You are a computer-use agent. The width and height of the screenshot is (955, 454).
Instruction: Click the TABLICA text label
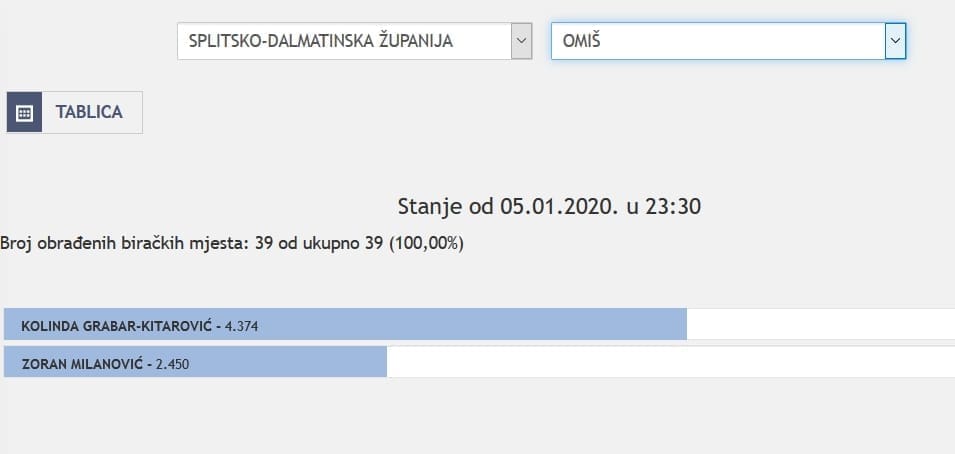click(x=89, y=113)
